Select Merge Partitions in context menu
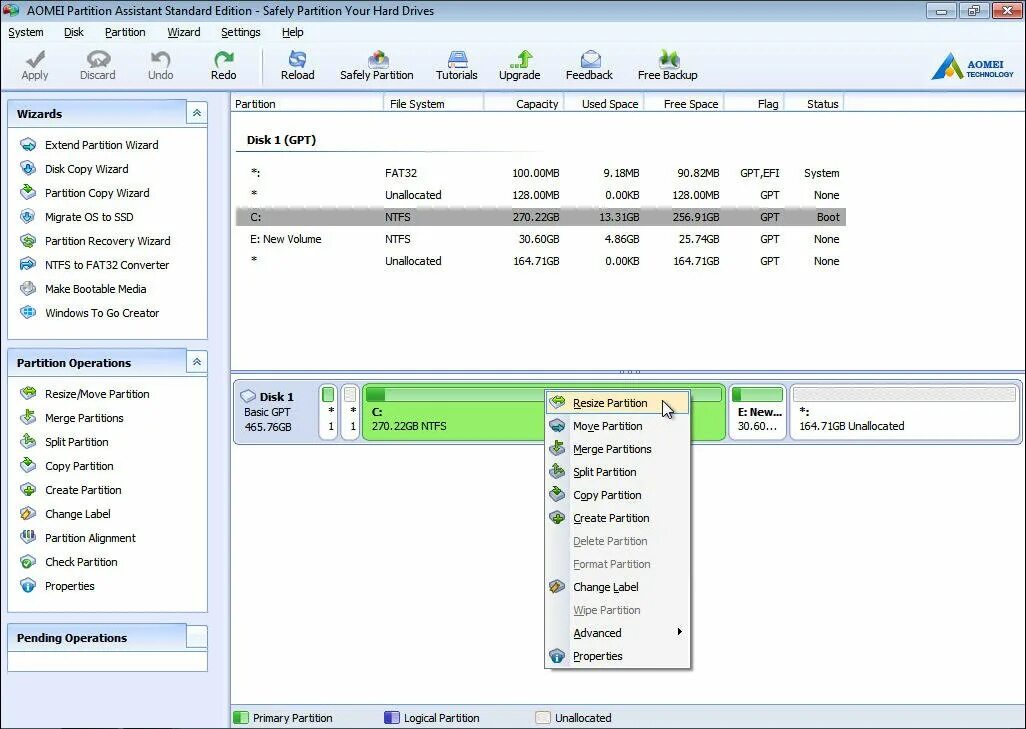Viewport: 1026px width, 729px height. [x=617, y=449]
